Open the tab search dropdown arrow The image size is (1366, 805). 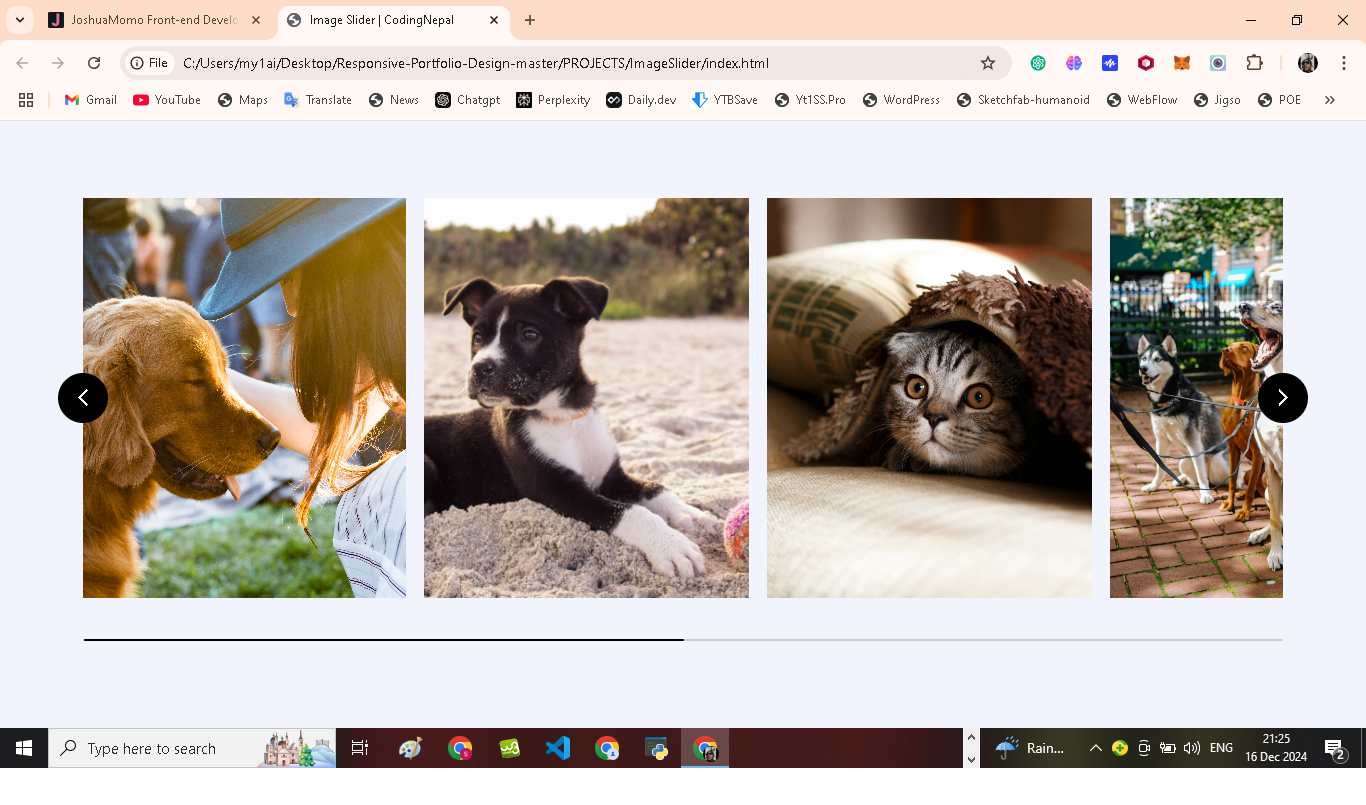[x=20, y=20]
